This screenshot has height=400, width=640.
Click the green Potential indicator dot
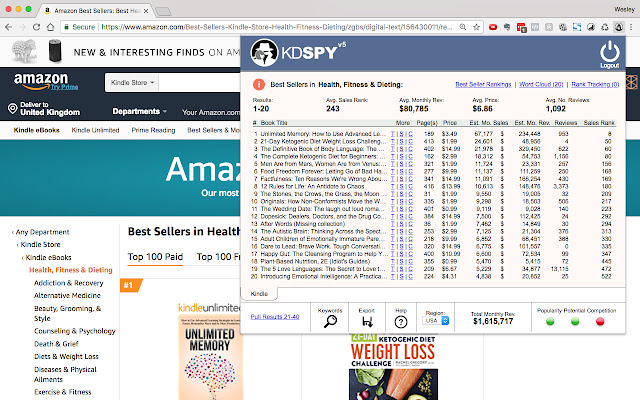[575, 322]
